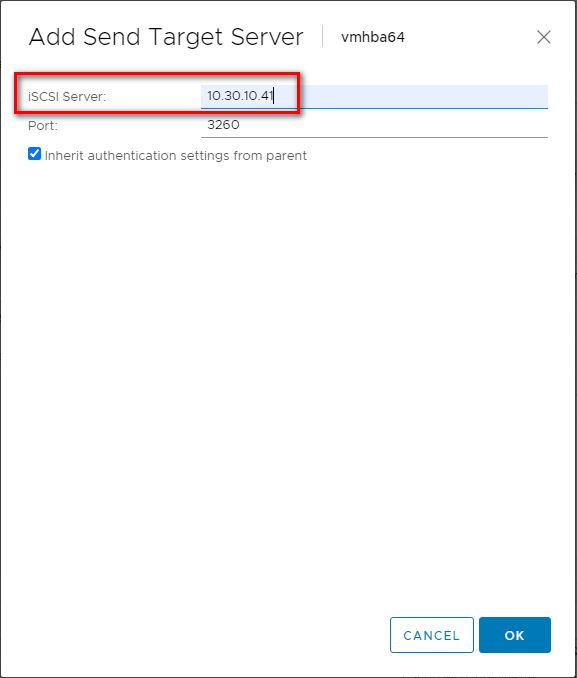
Task: Click the header divider beside vmhba64
Action: click(x=323, y=36)
